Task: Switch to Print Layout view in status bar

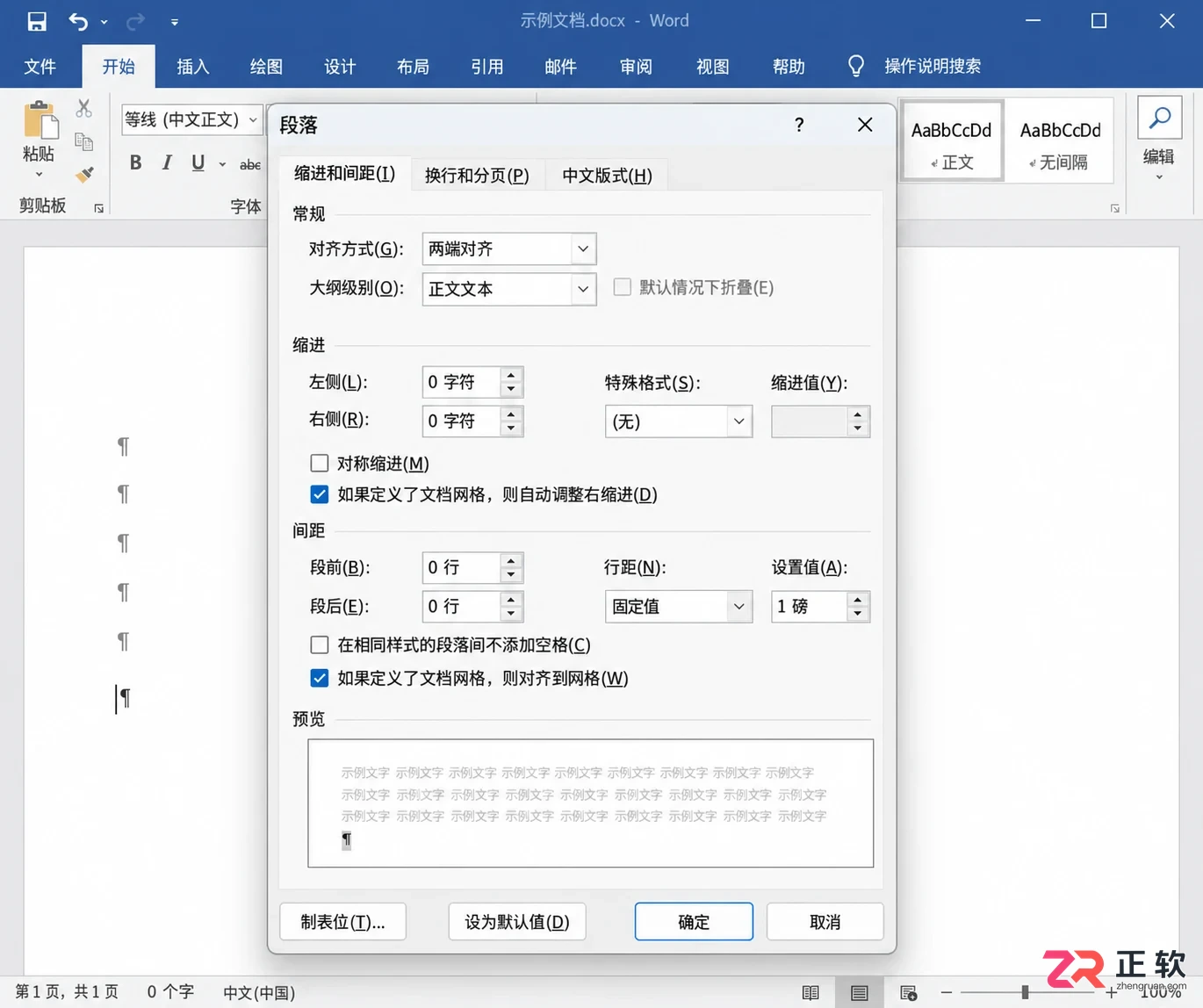Action: 860,992
